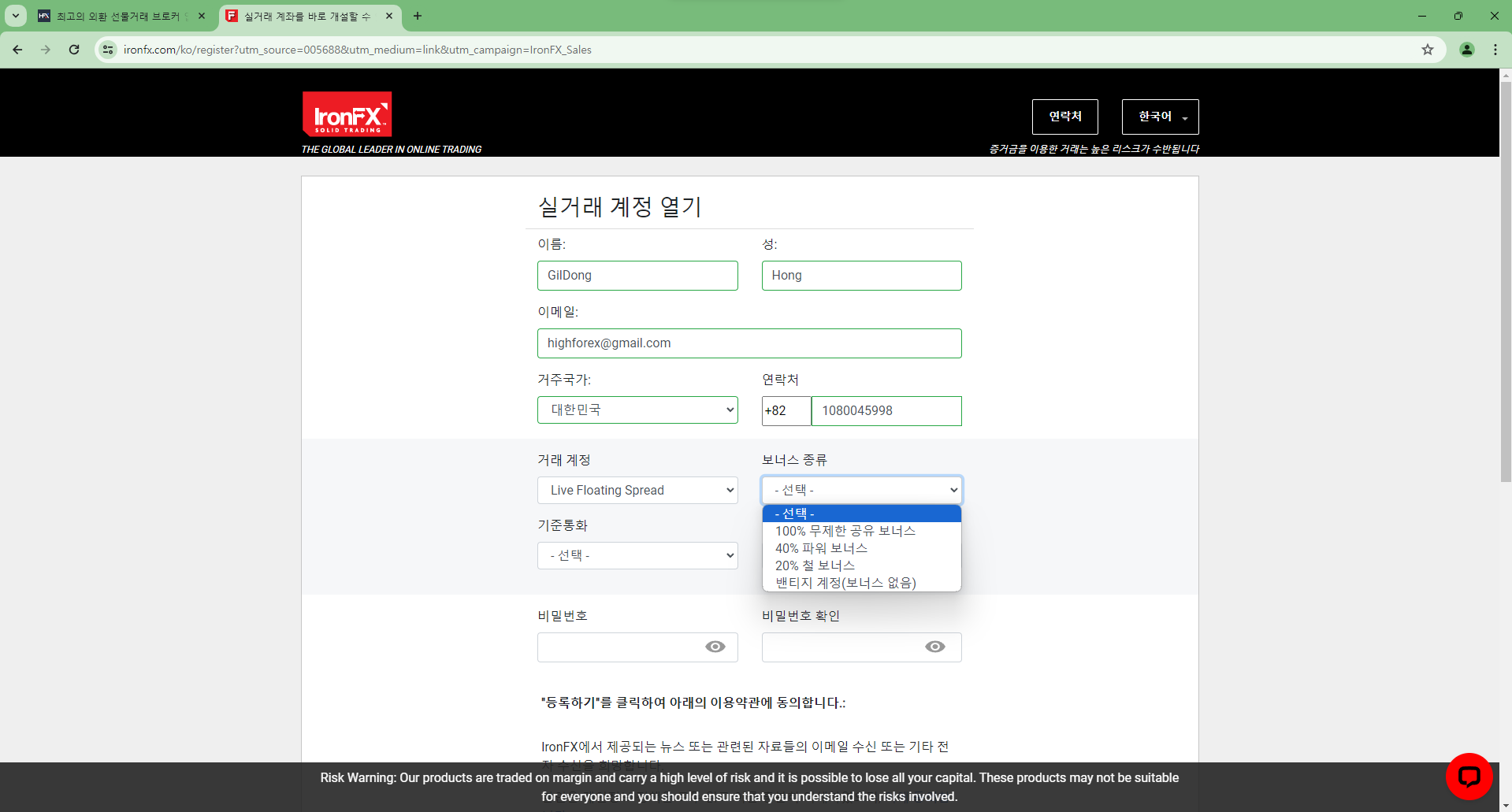
Task: Switch to the first browser tab
Action: click(x=118, y=16)
